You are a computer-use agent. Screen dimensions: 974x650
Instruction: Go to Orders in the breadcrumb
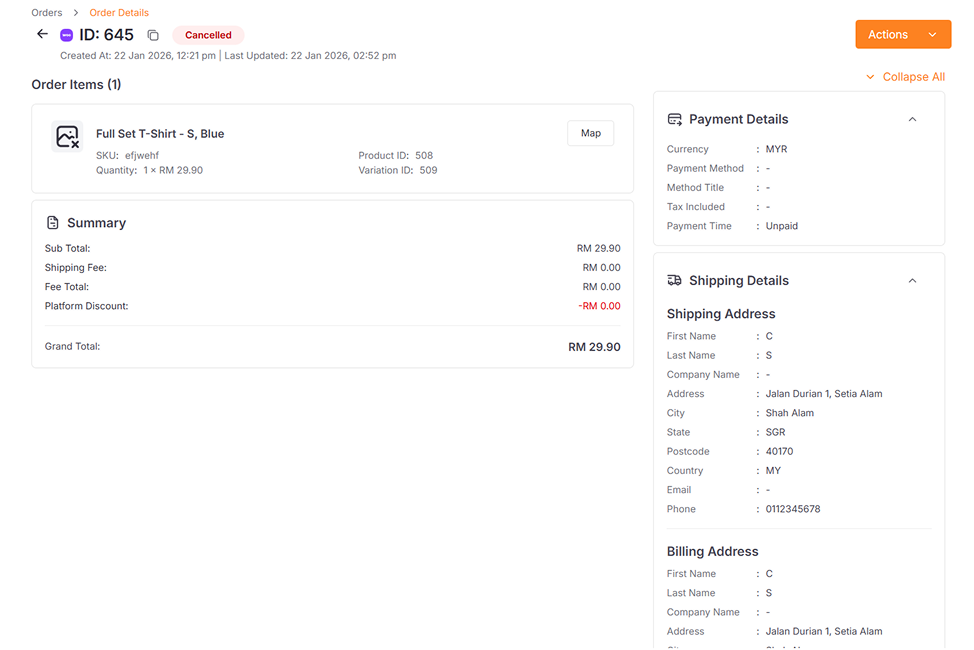pyautogui.click(x=46, y=13)
